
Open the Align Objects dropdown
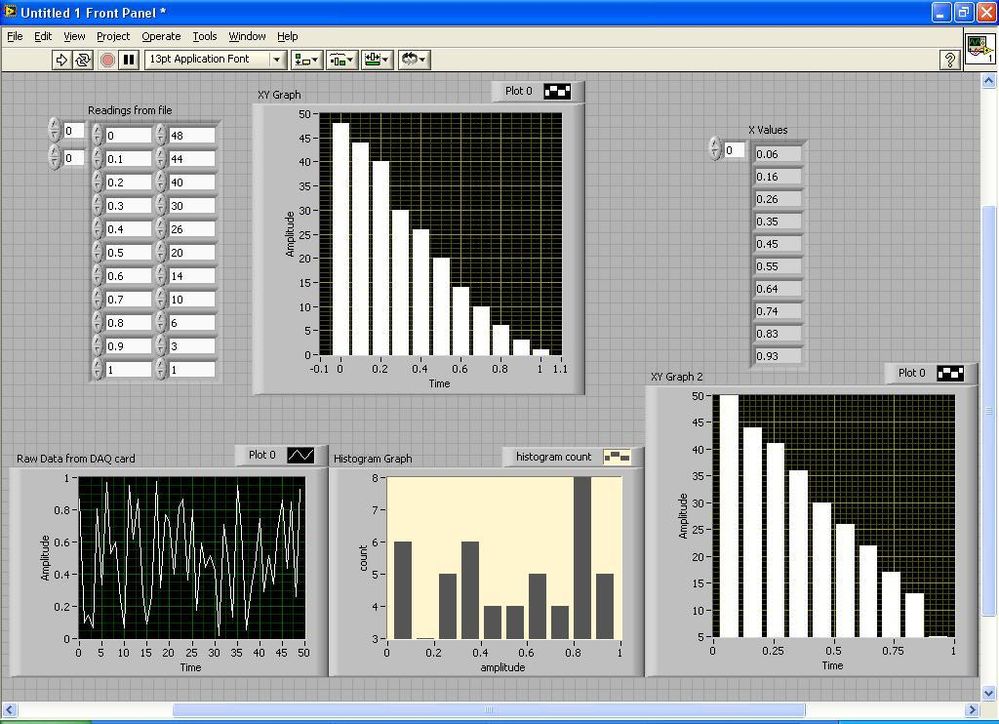coord(306,60)
